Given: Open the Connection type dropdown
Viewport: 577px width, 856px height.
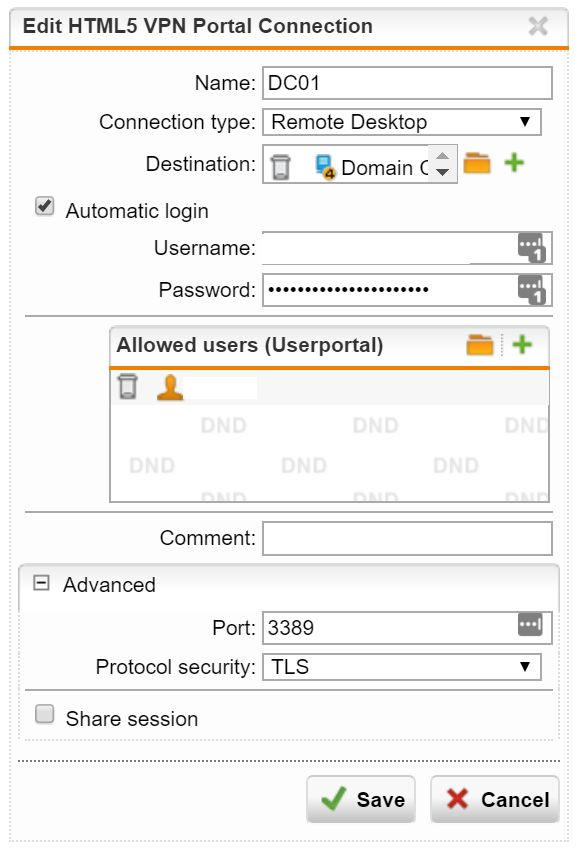Looking at the screenshot, I should point(402,122).
